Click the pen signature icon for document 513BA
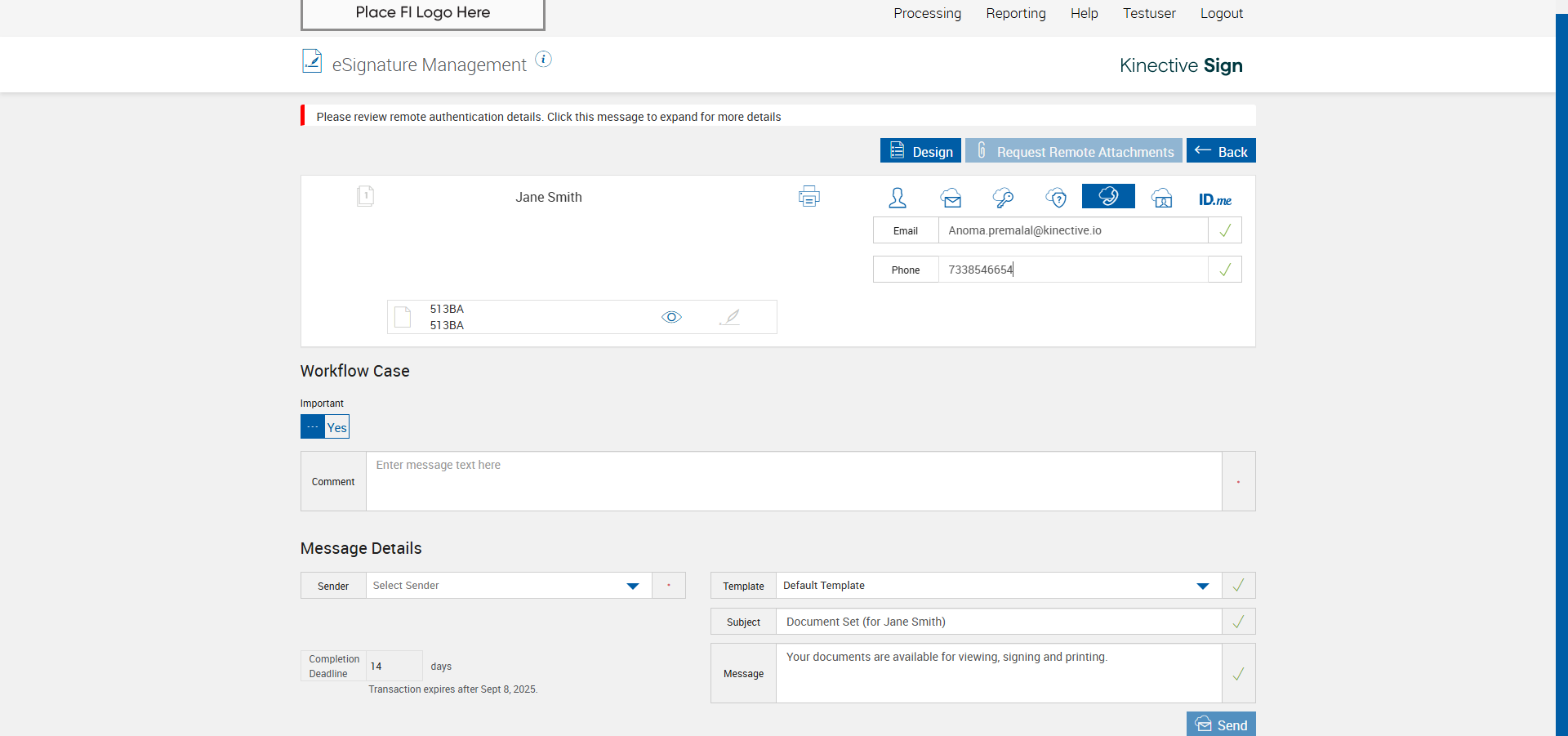 (730, 317)
